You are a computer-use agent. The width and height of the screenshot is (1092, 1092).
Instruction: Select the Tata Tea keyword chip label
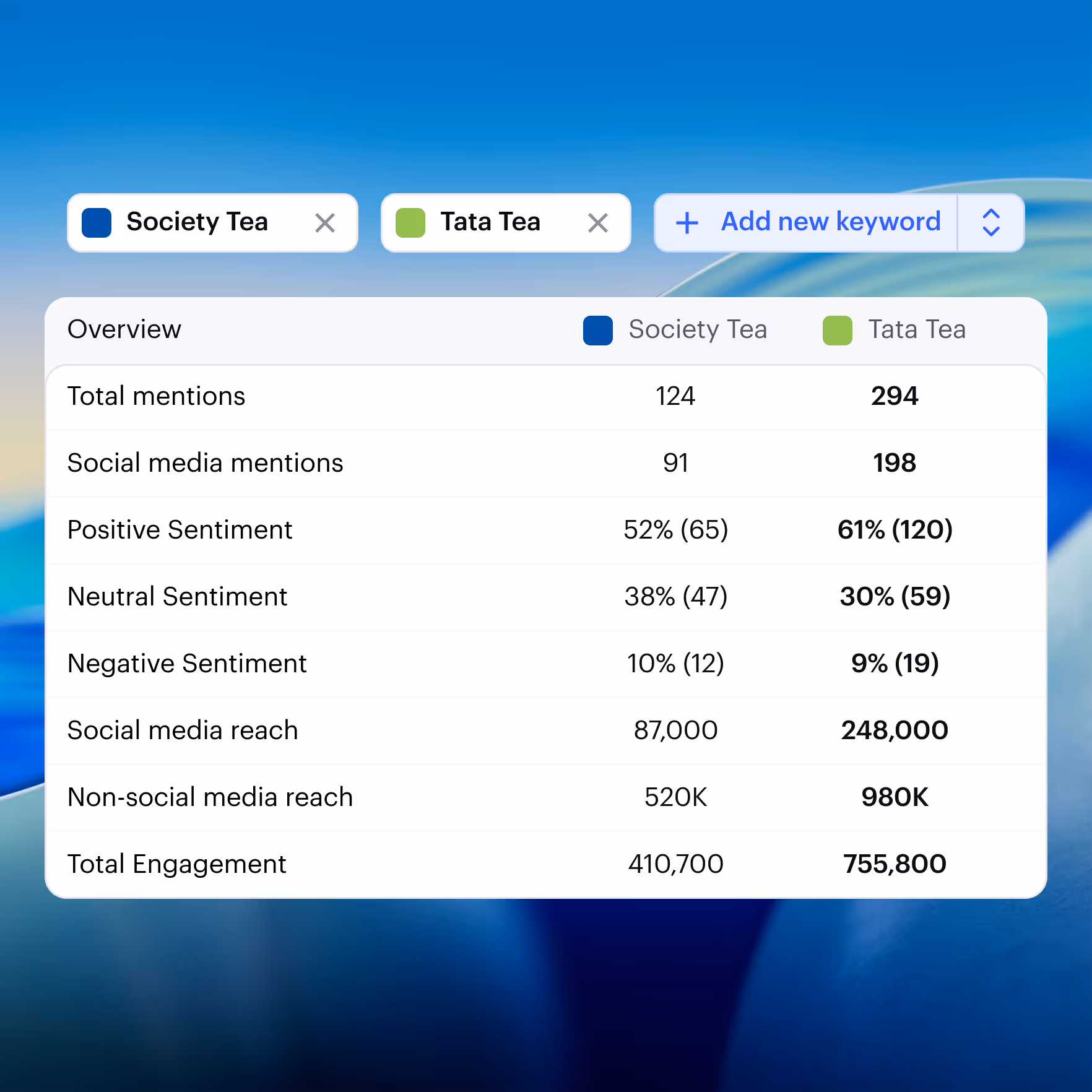coord(490,222)
